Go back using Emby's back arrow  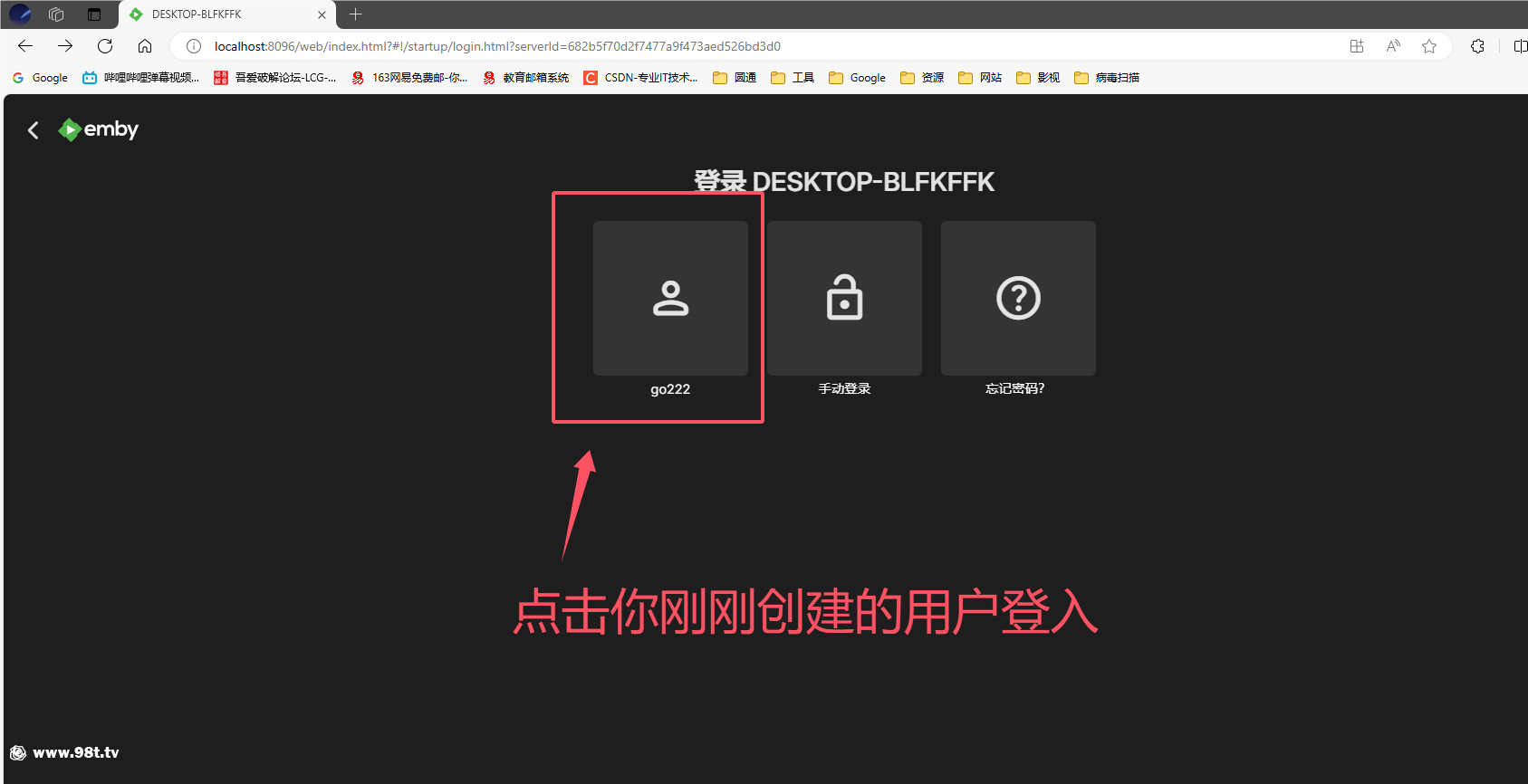tap(34, 130)
